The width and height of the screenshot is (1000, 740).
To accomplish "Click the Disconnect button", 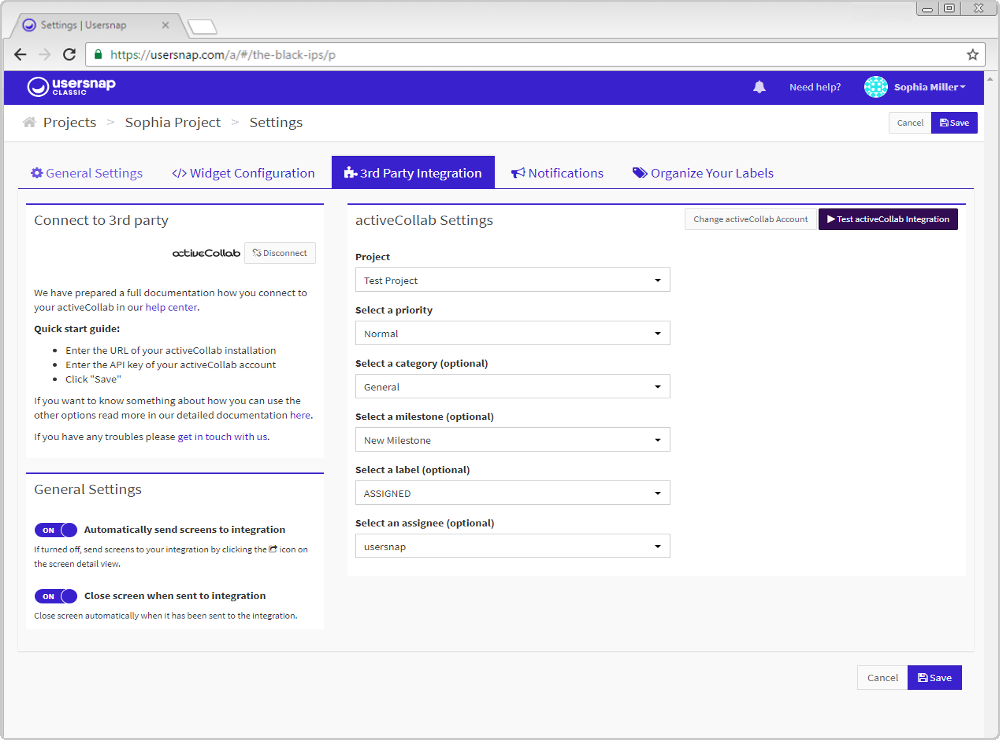I will 280,253.
